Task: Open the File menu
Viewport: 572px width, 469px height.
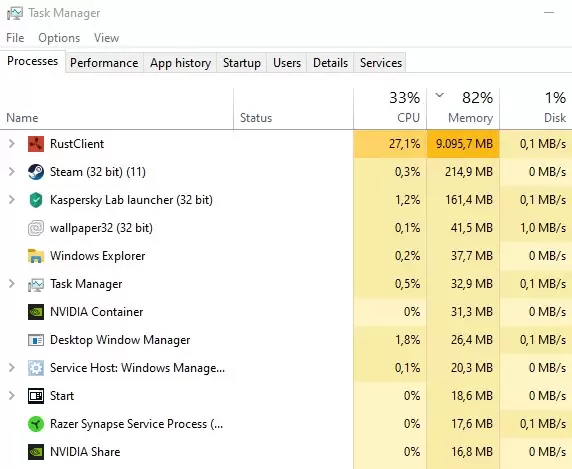Action: [x=15, y=38]
